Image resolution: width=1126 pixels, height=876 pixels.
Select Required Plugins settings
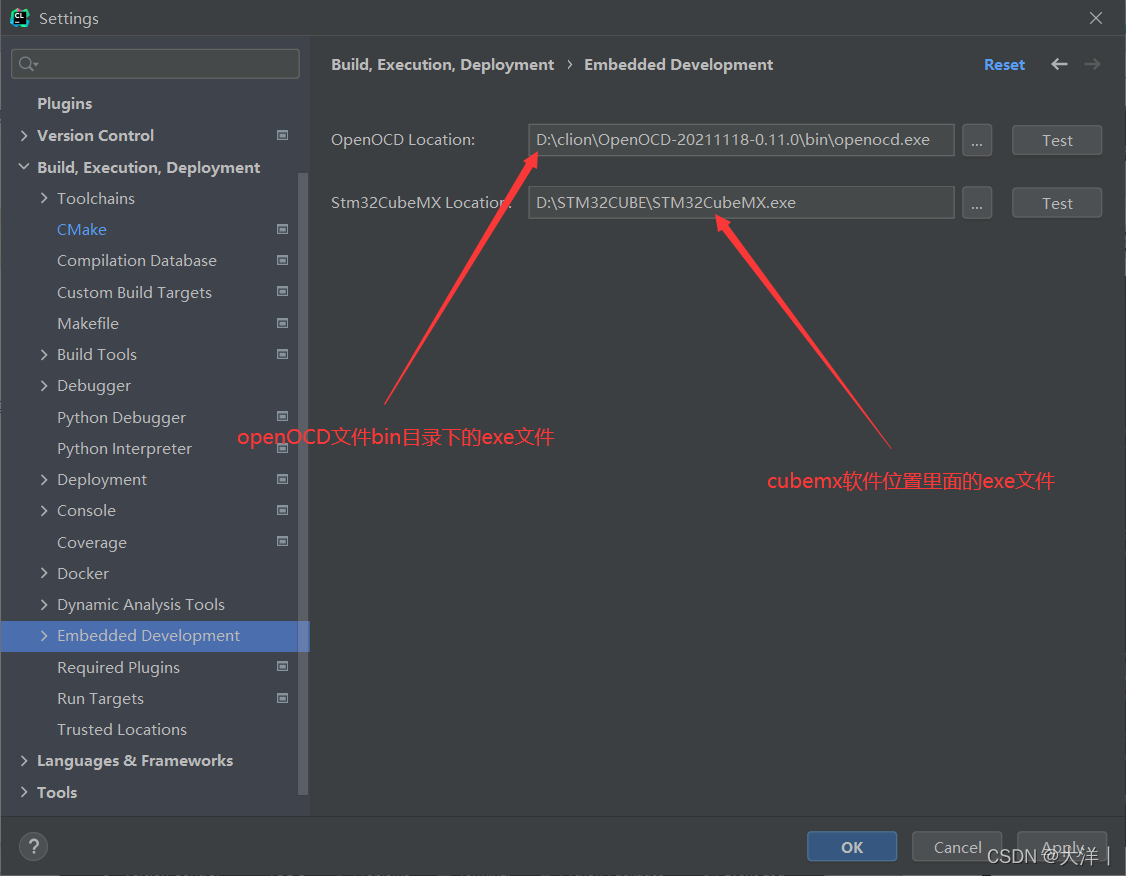(118, 667)
